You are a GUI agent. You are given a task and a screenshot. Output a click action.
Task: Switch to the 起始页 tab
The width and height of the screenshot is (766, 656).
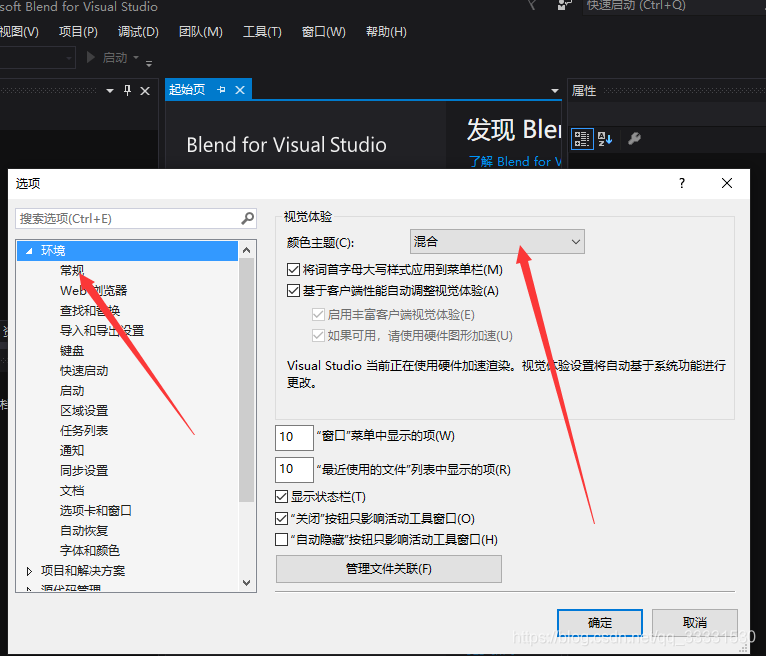[x=187, y=90]
